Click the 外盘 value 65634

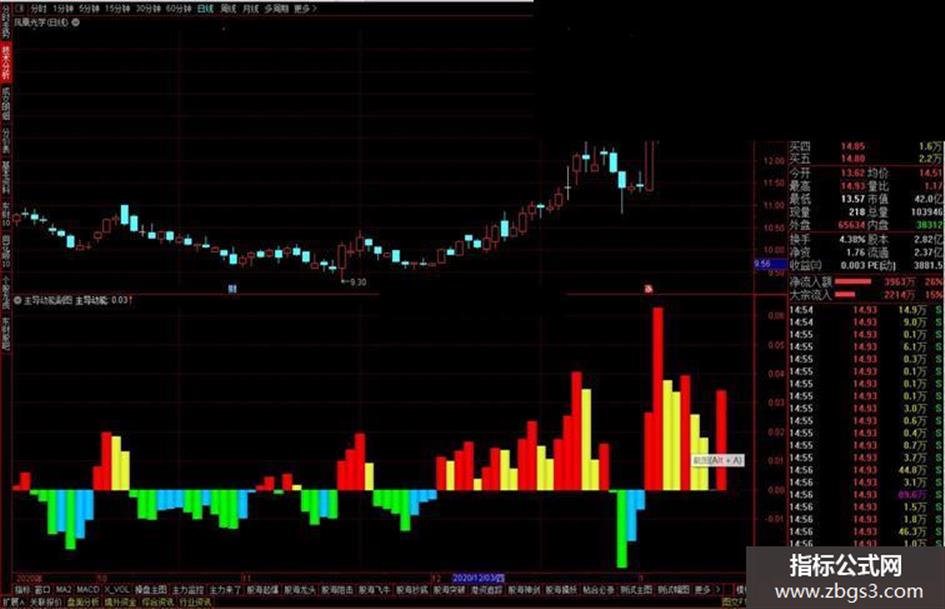[x=852, y=225]
